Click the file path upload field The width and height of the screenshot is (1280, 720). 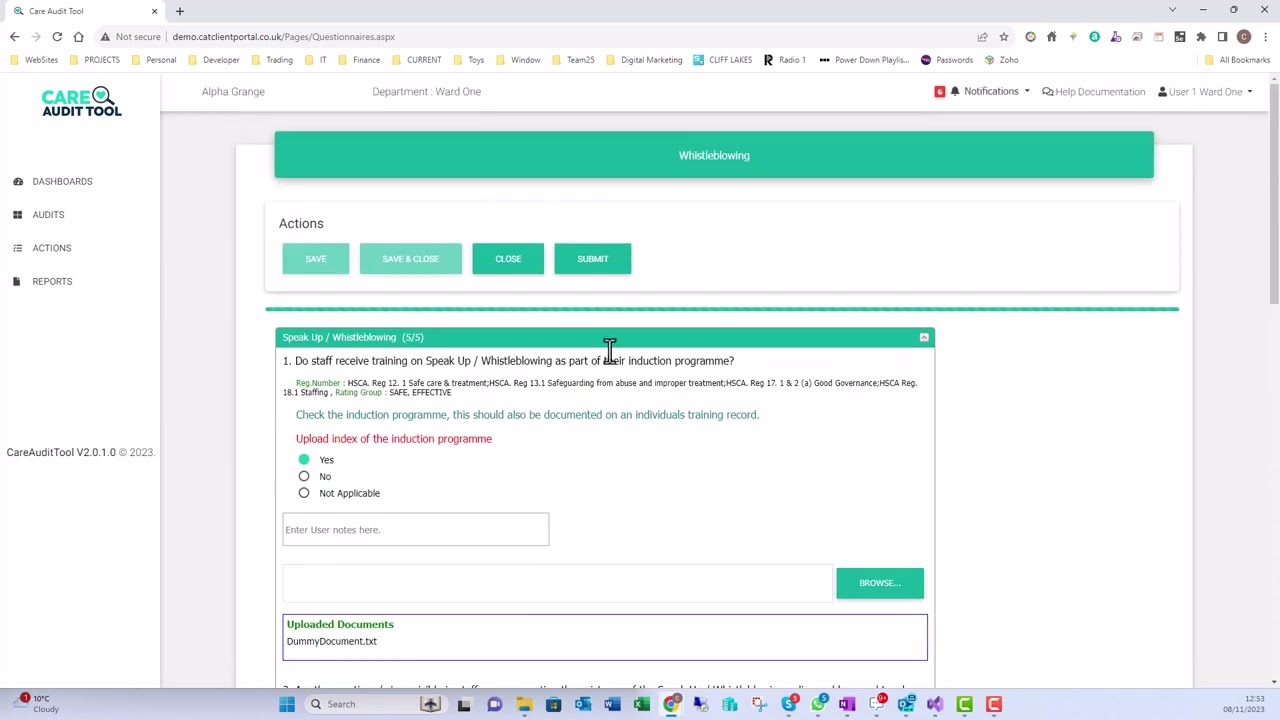click(557, 583)
